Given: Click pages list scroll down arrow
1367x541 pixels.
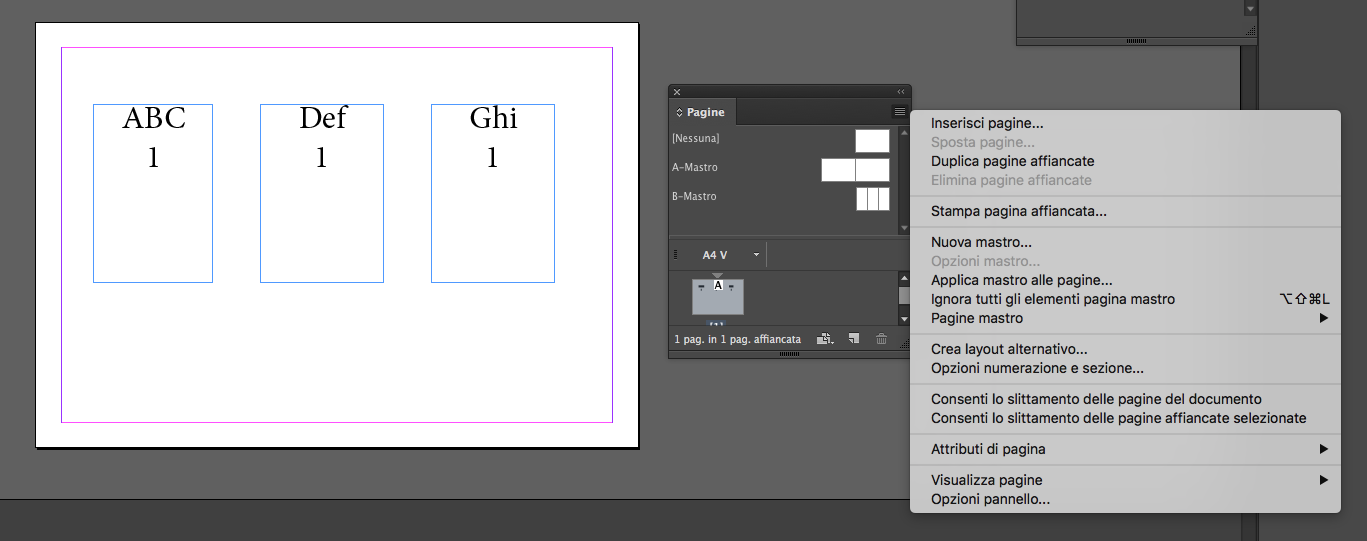Looking at the screenshot, I should click(904, 319).
